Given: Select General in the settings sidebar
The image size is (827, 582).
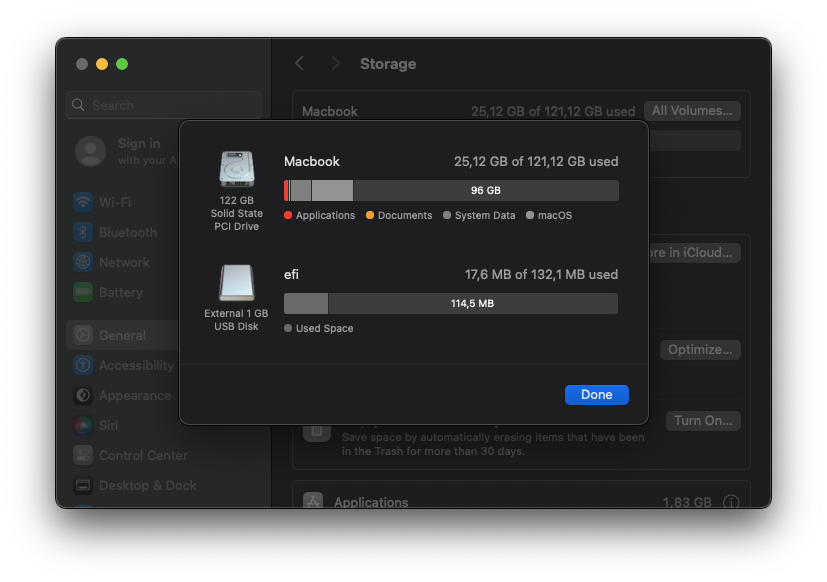Looking at the screenshot, I should point(122,335).
